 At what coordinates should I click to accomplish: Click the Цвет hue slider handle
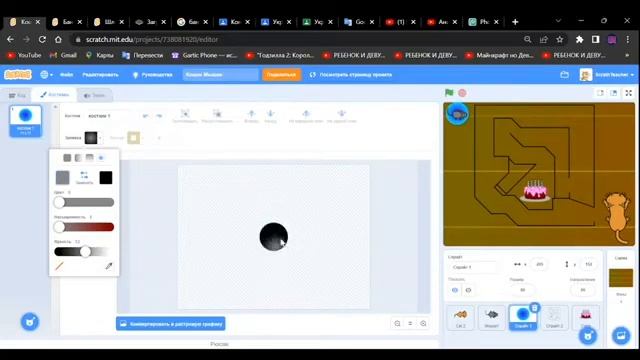pyautogui.click(x=60, y=202)
